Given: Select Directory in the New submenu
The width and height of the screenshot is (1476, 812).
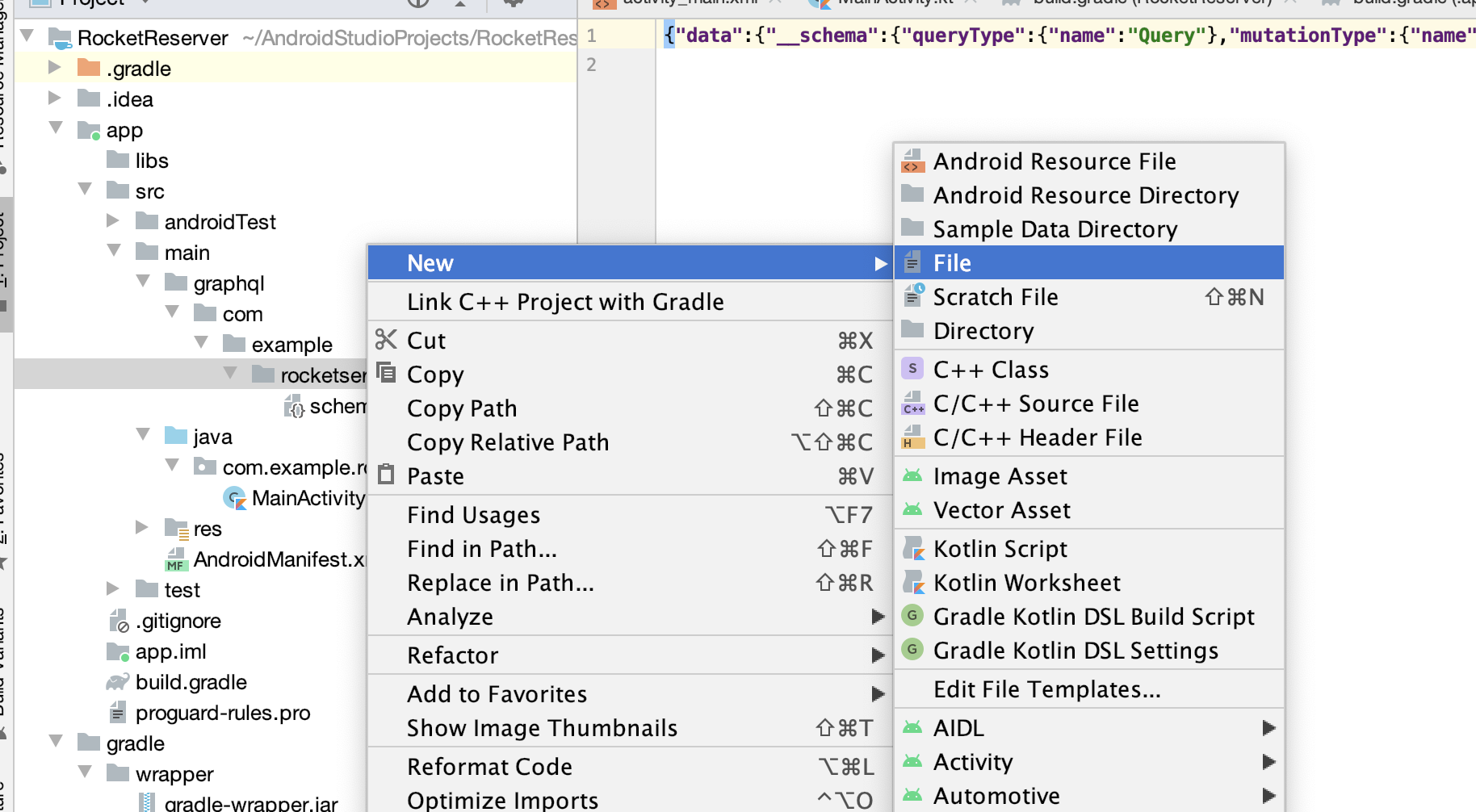Looking at the screenshot, I should pyautogui.click(x=1088, y=330).
